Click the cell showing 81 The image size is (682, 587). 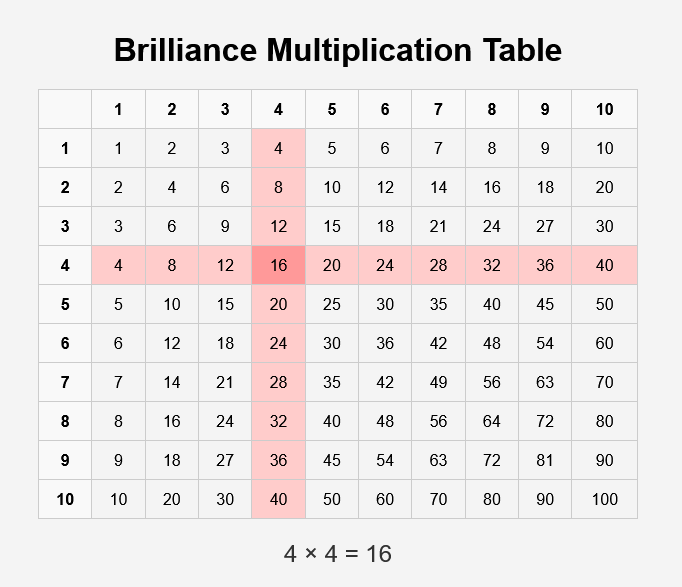coord(545,460)
